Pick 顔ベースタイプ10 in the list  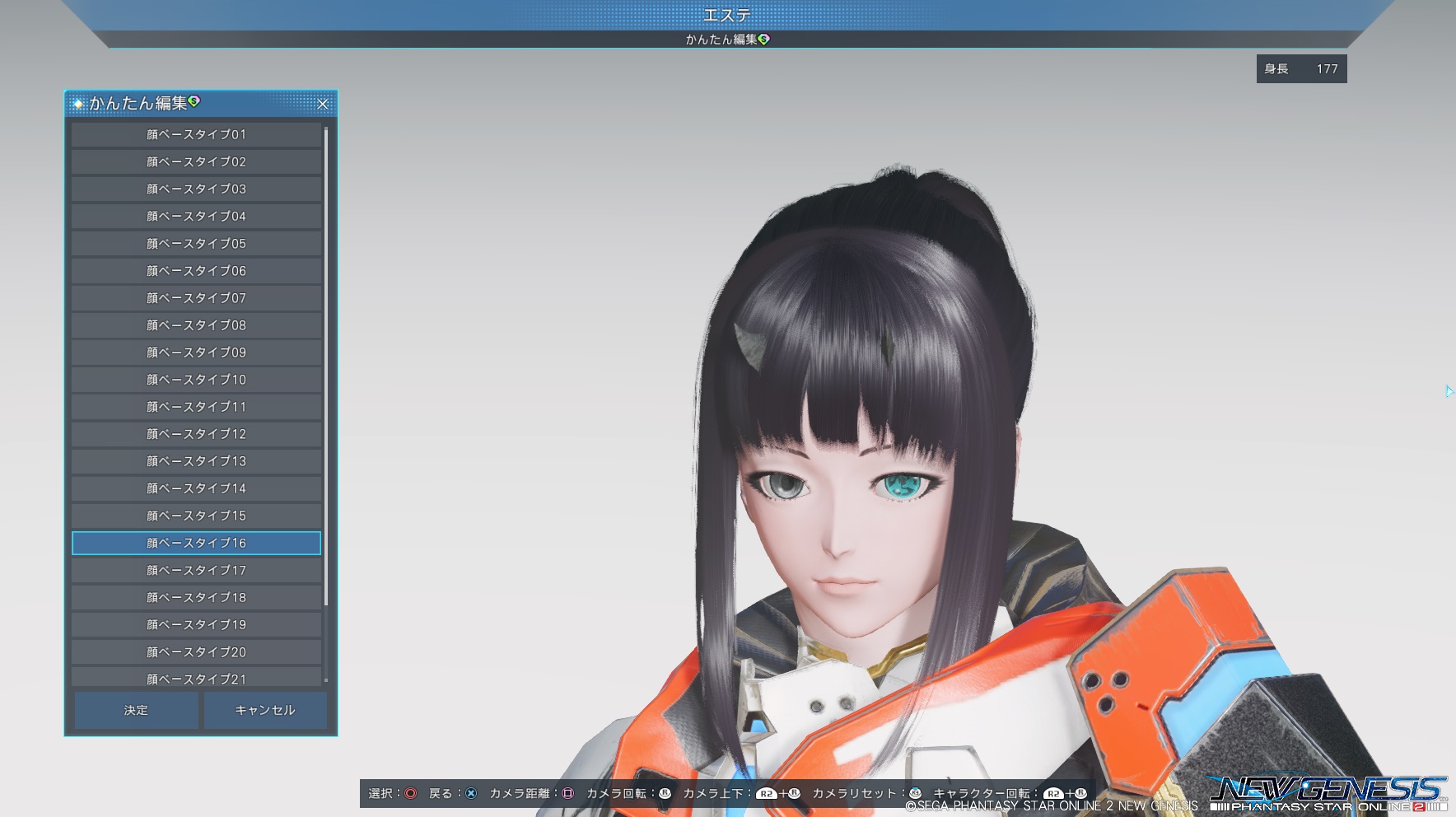click(x=196, y=380)
